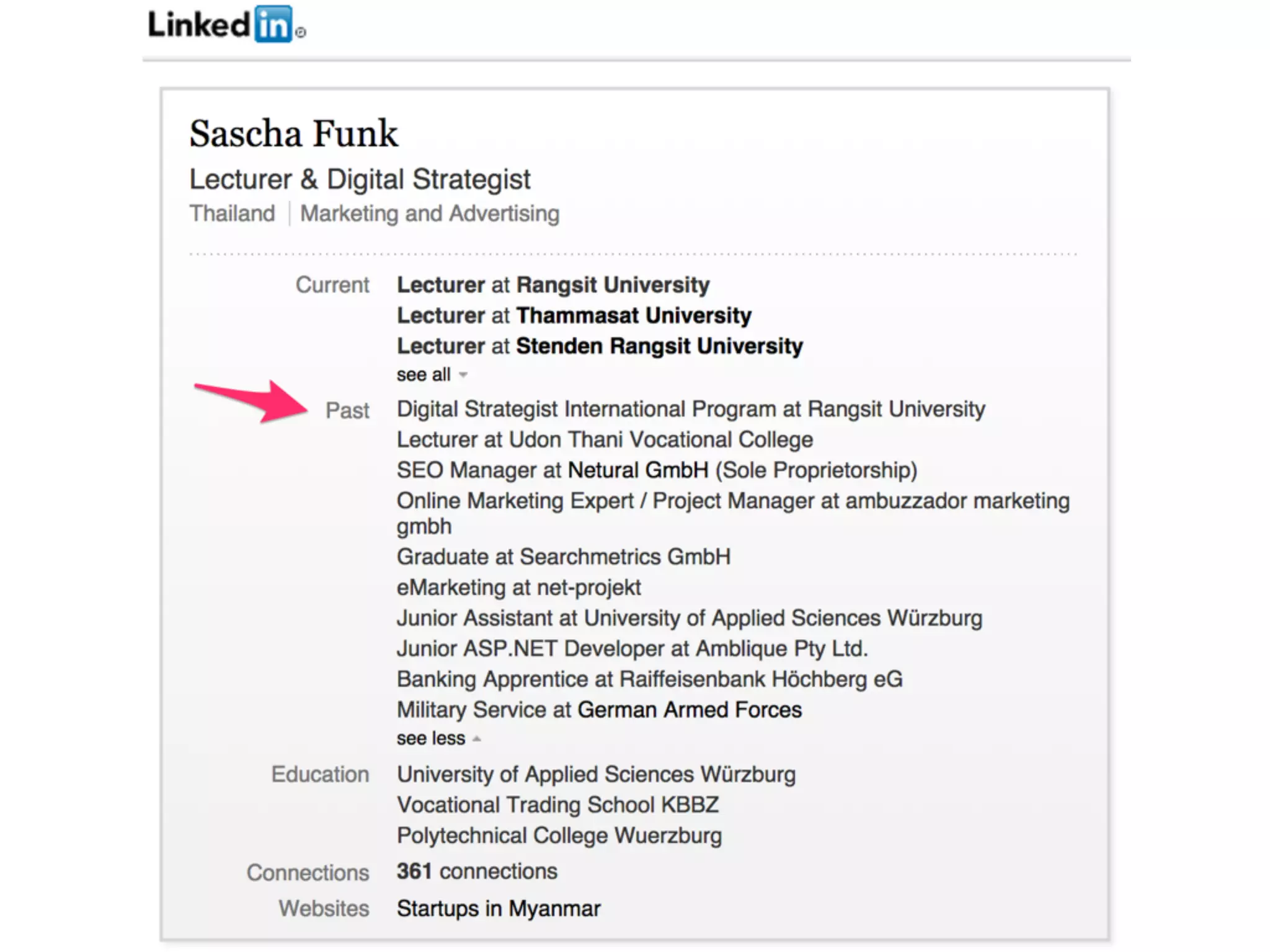Click the Past section label
This screenshot has height=952, width=1270.
click(x=347, y=410)
